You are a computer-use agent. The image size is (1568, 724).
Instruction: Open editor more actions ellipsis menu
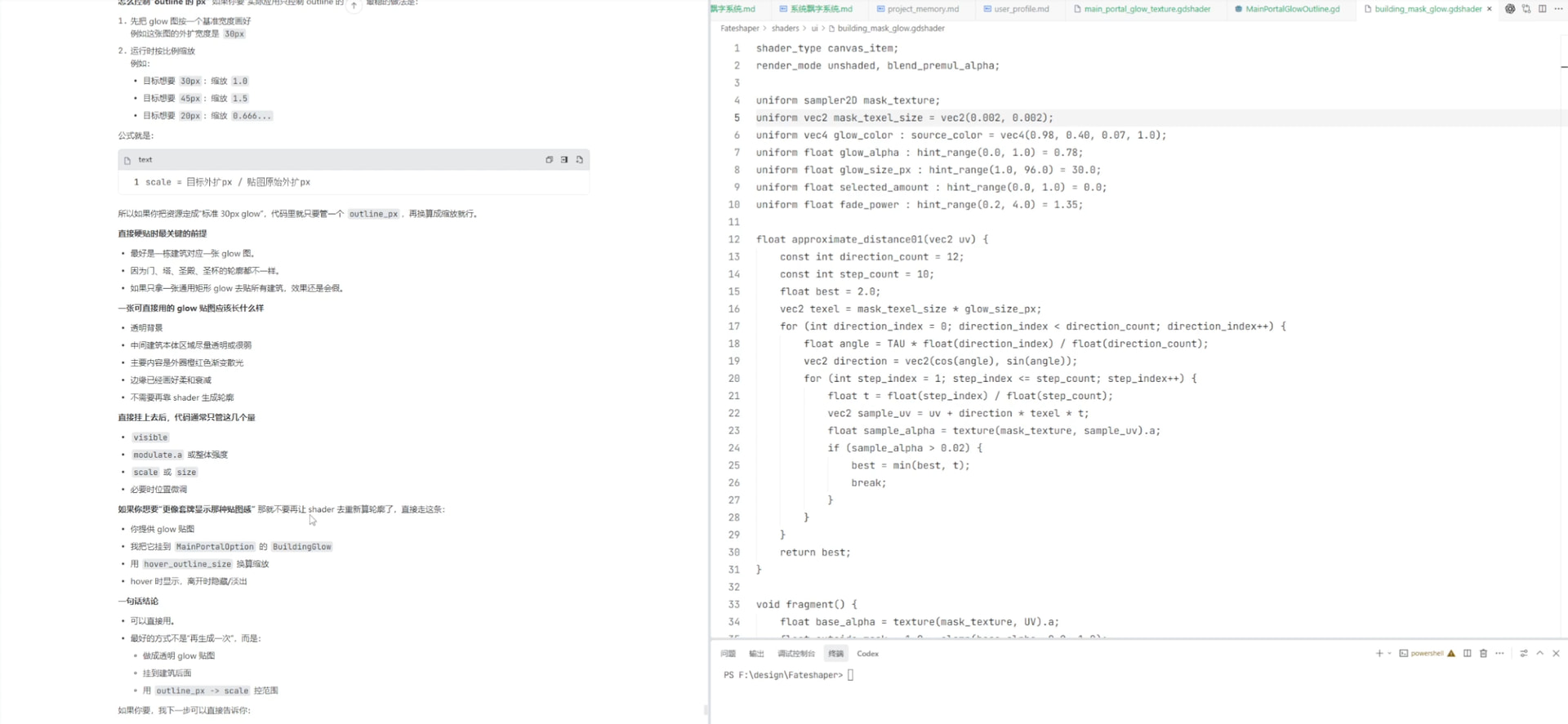1558,9
